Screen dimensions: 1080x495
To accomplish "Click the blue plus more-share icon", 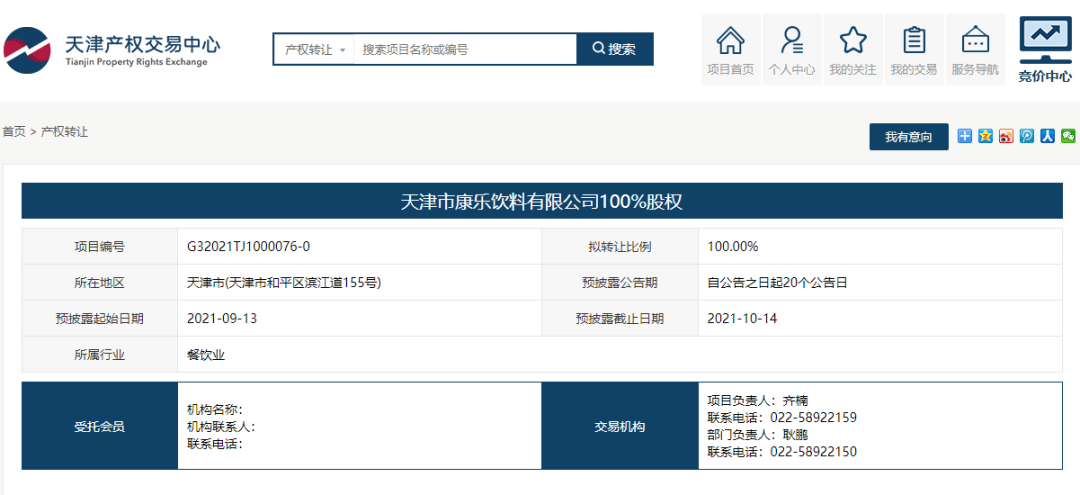I will tap(965, 136).
